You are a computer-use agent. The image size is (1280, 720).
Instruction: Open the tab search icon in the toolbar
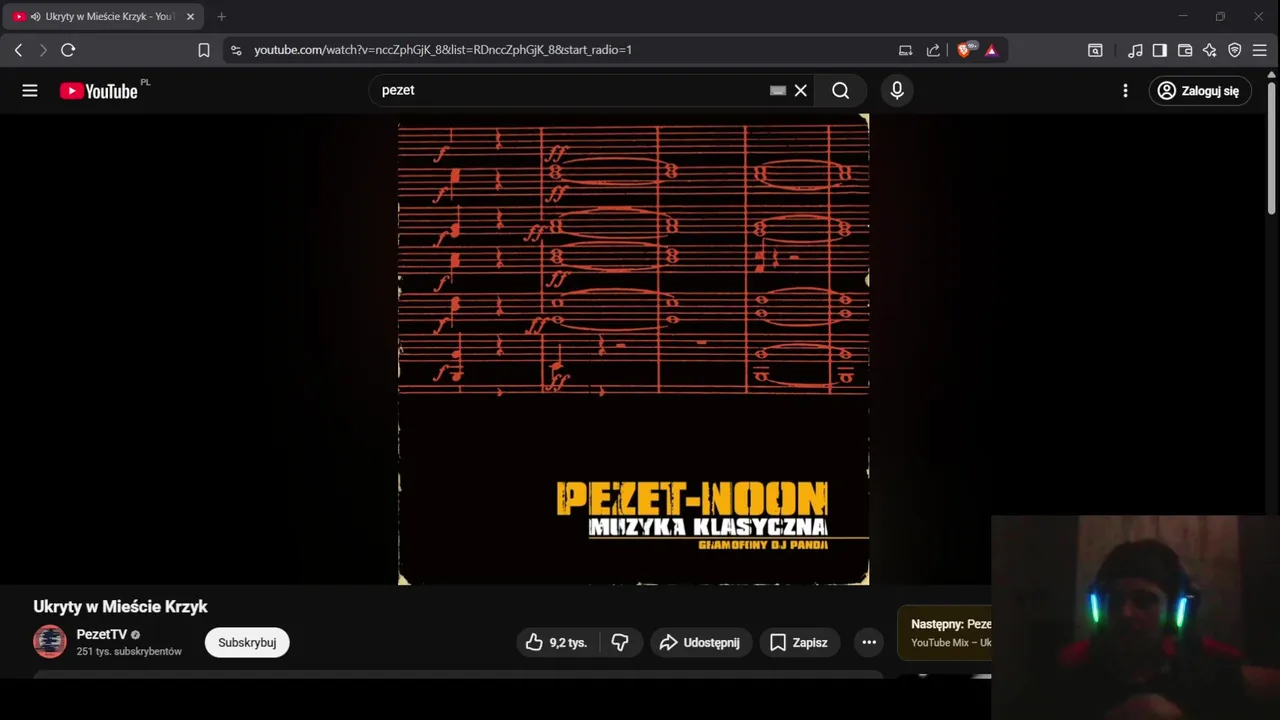click(x=1096, y=50)
